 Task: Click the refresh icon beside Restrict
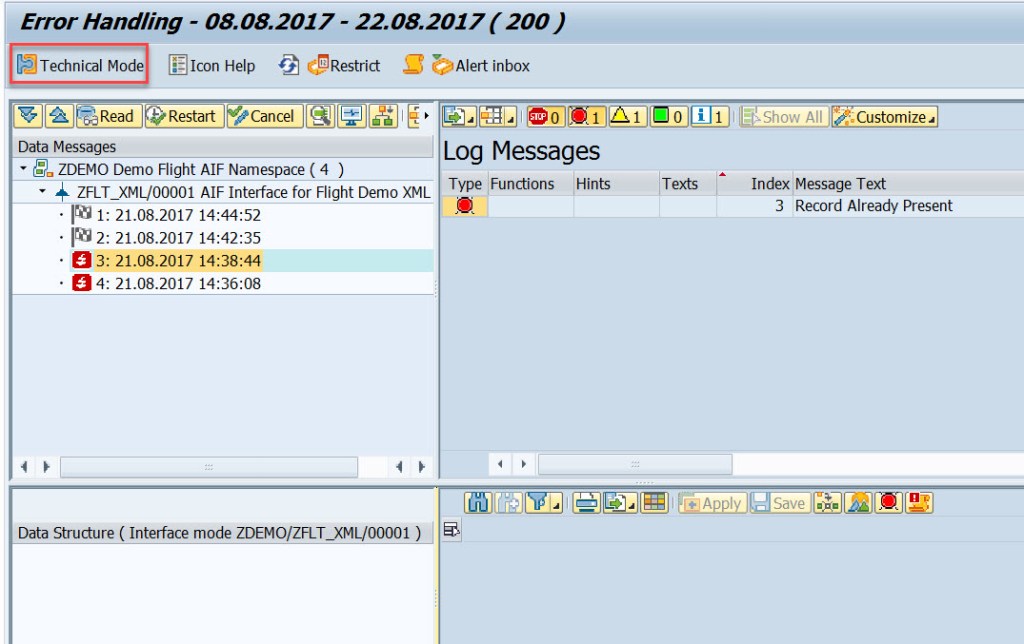[x=288, y=65]
